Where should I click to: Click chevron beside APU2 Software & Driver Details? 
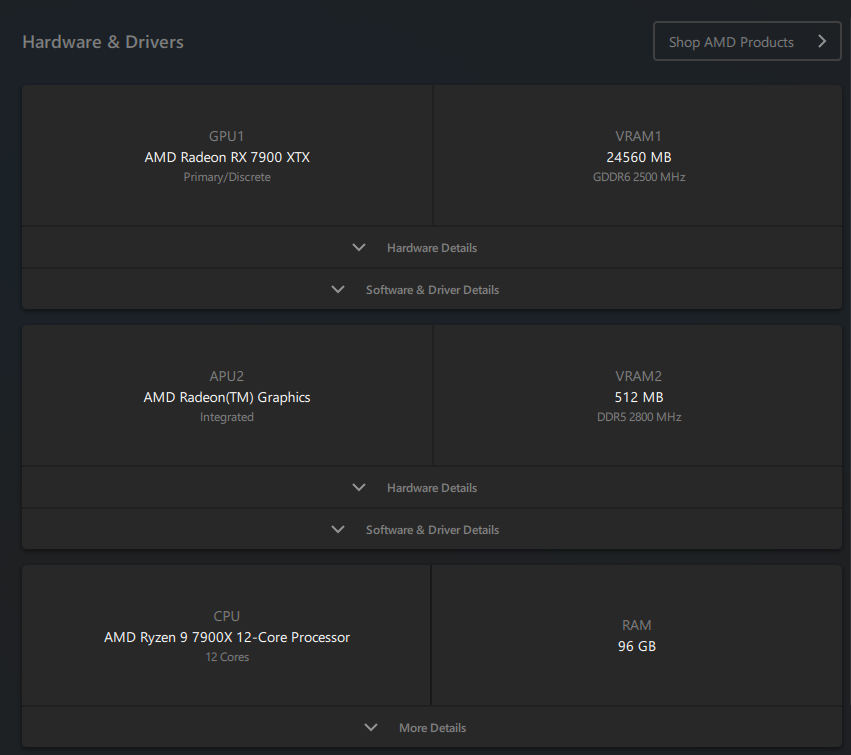click(x=338, y=530)
